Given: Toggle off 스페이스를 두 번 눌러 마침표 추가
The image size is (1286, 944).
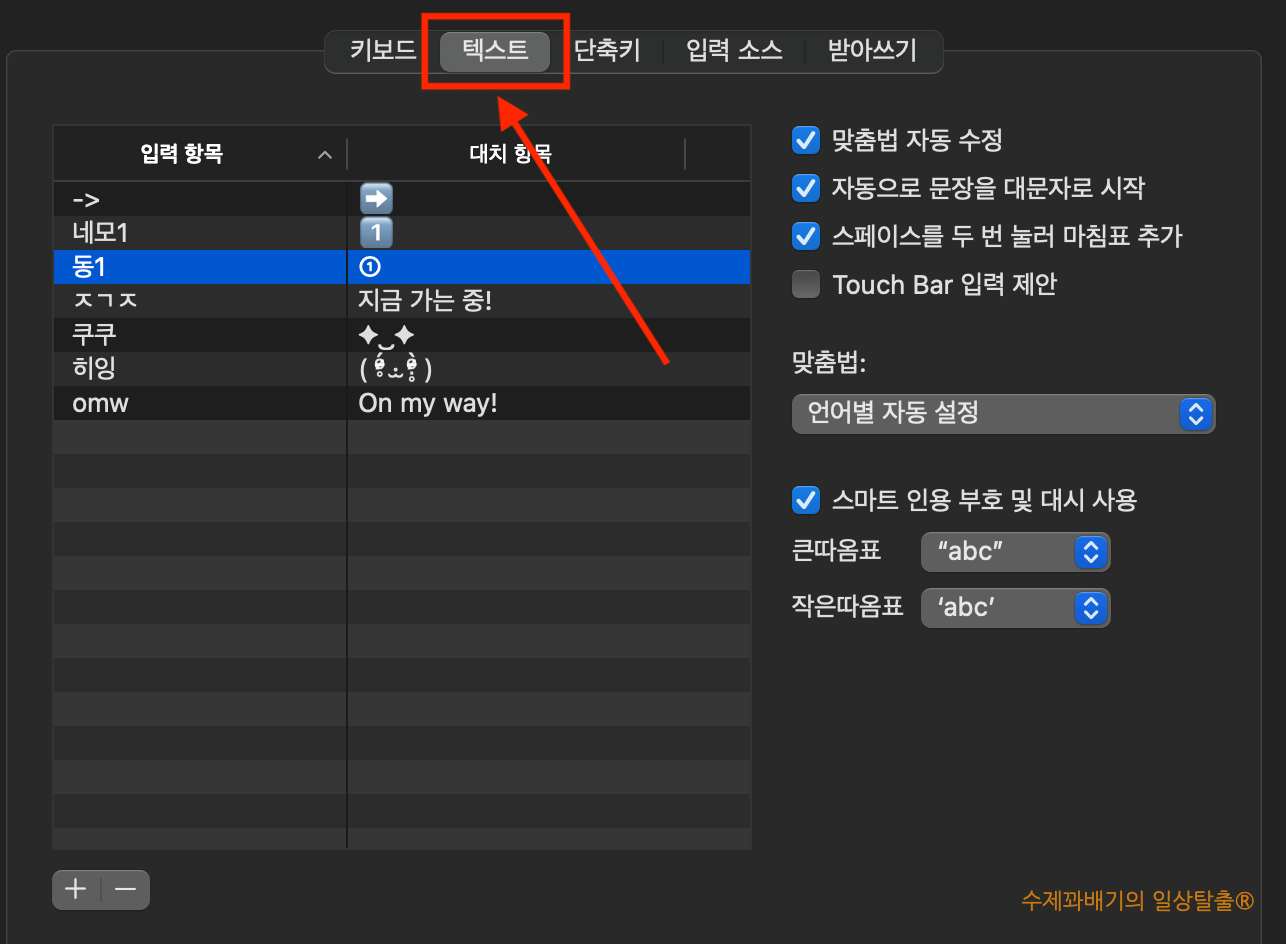Looking at the screenshot, I should 805,236.
